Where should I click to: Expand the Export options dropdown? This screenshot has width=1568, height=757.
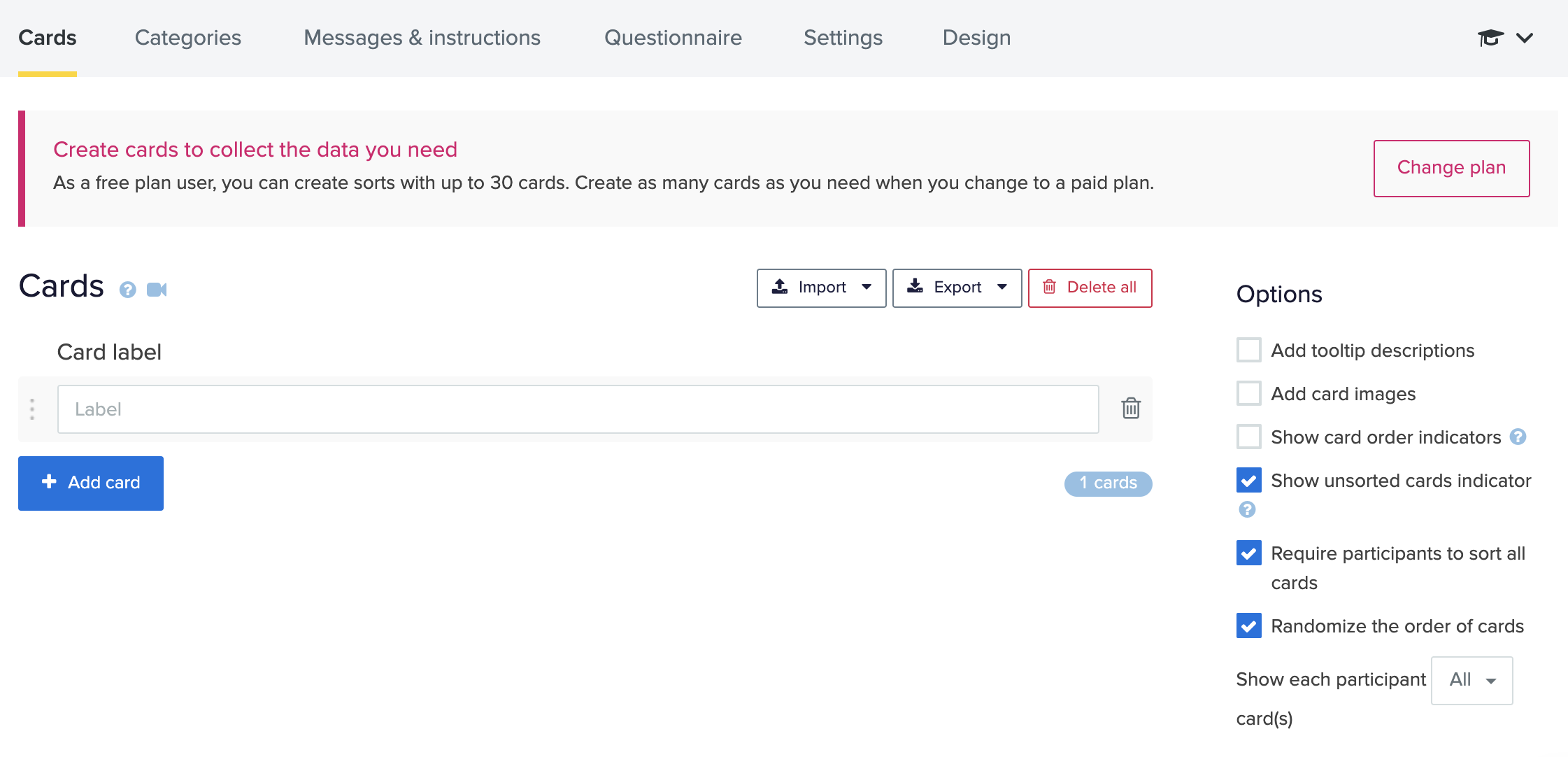(x=1002, y=288)
